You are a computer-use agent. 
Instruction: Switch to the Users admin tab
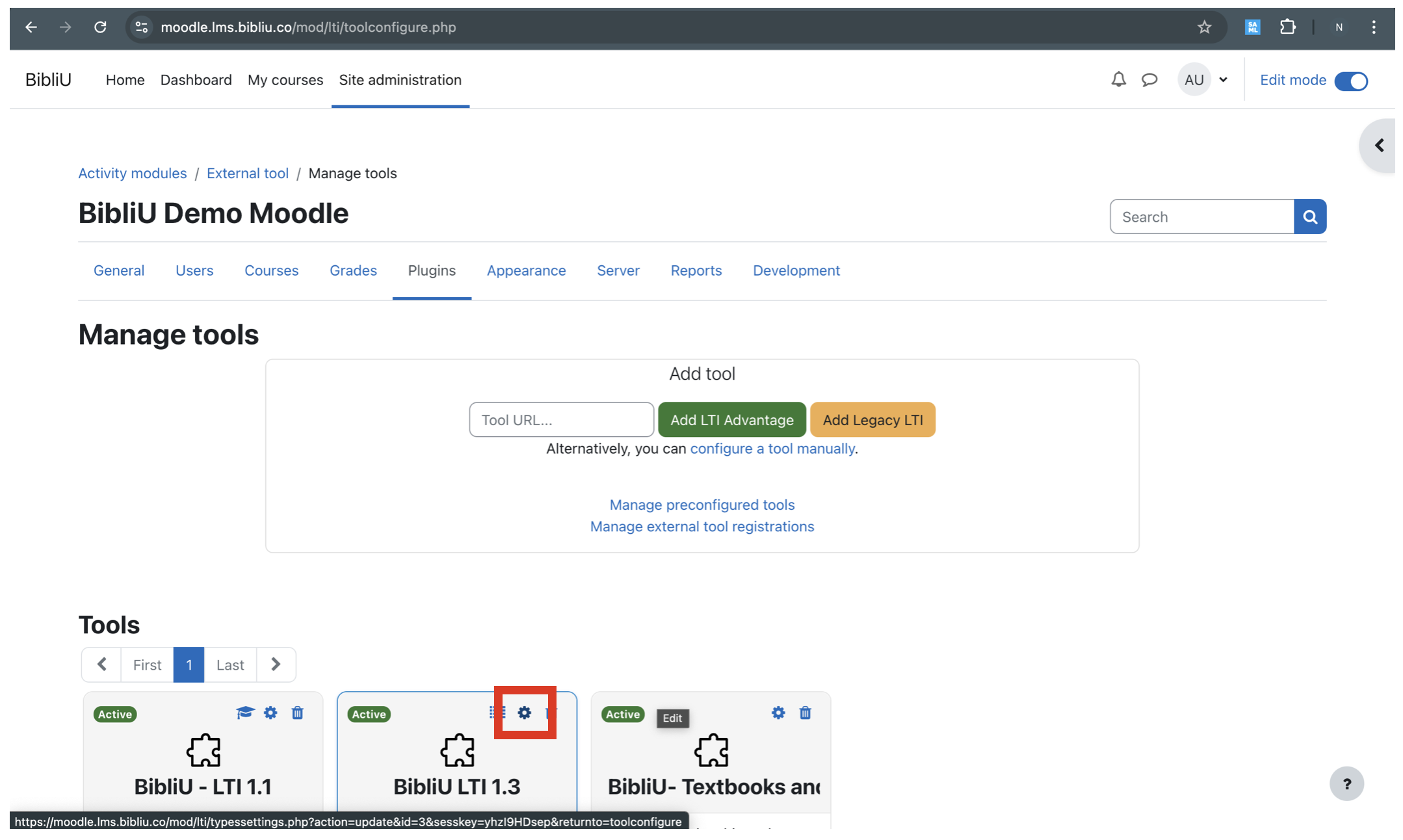pos(194,270)
